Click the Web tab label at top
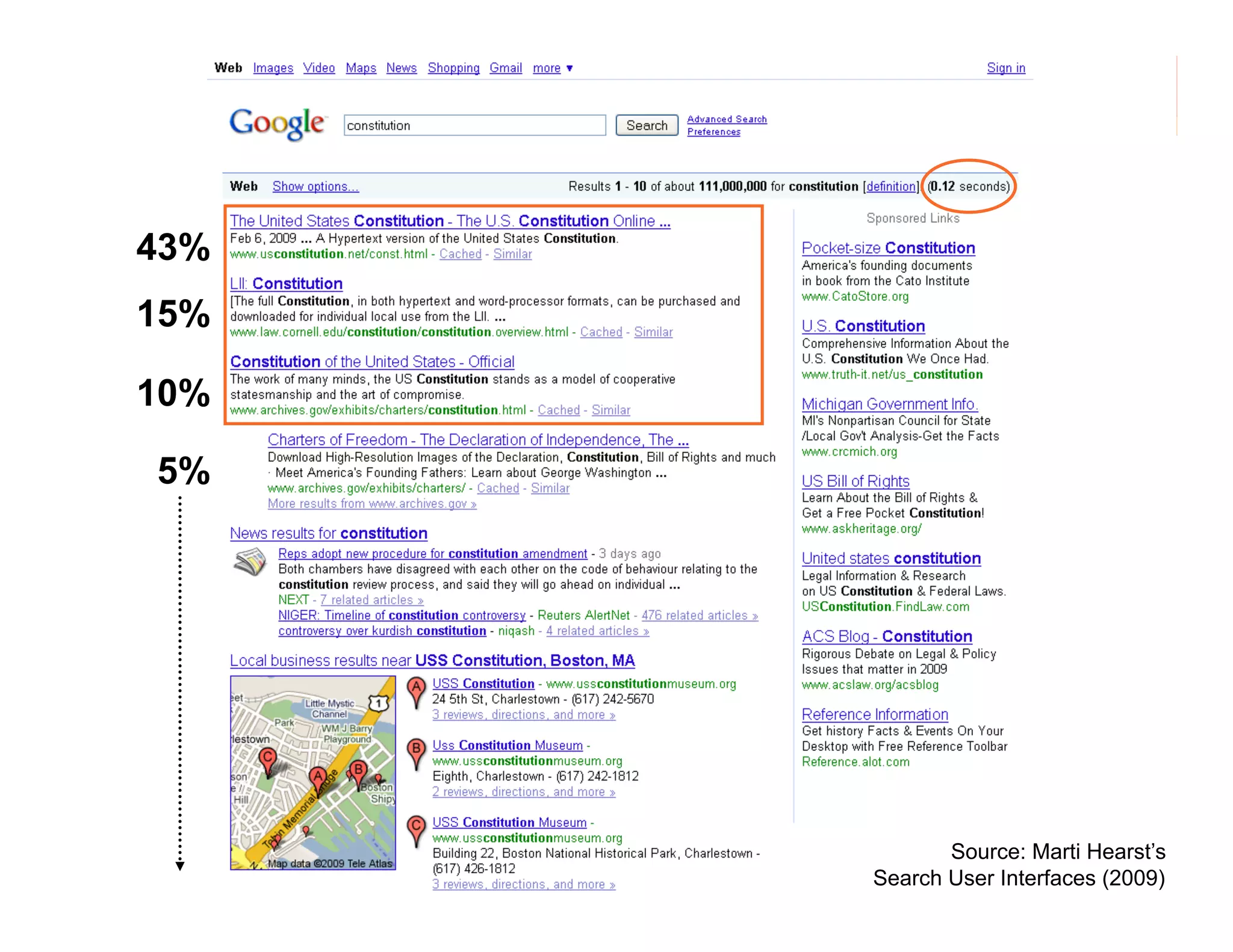Image resolution: width=1233 pixels, height=952 pixels. [228, 68]
